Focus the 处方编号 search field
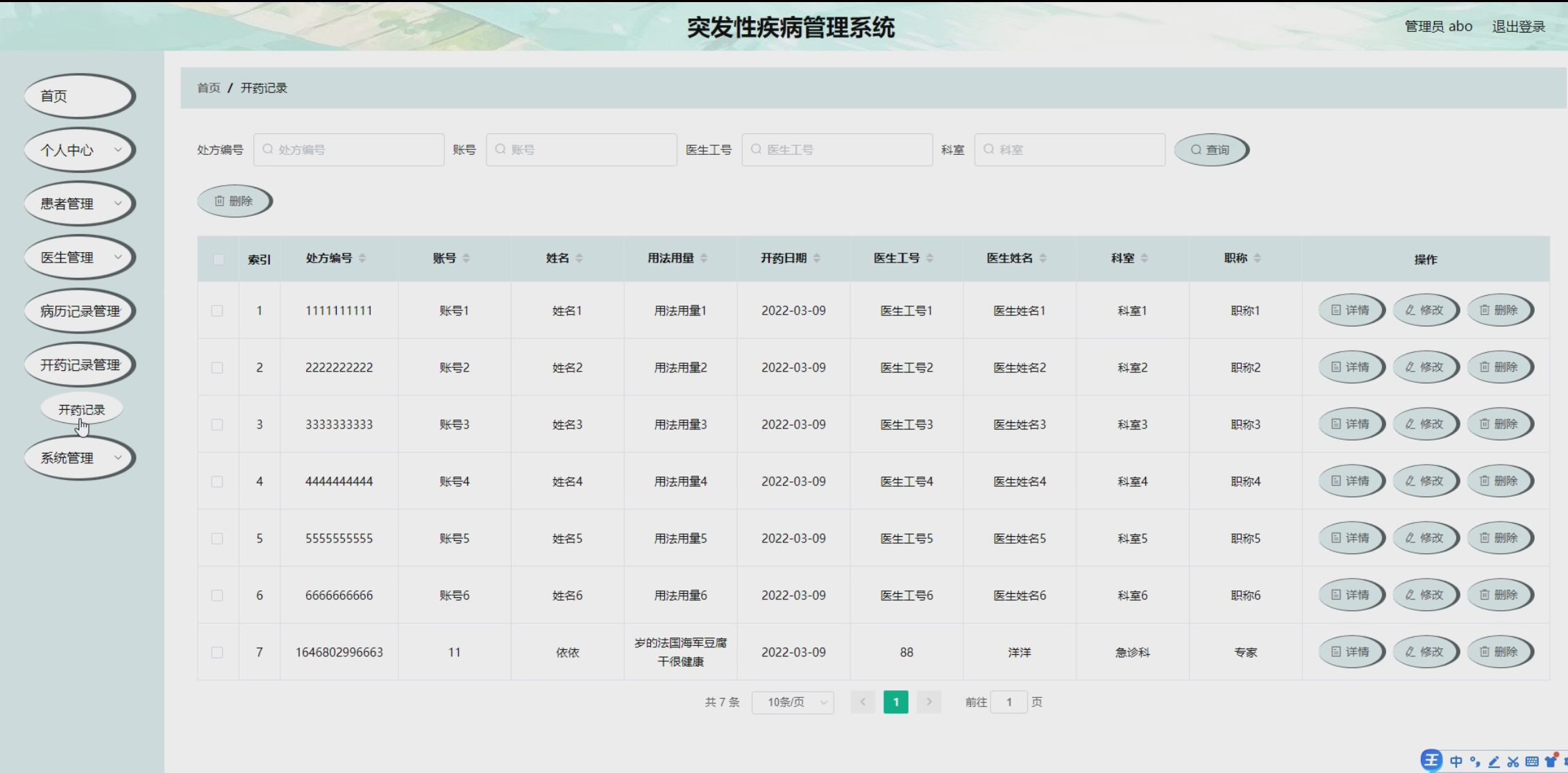The image size is (1568, 773). pos(349,150)
